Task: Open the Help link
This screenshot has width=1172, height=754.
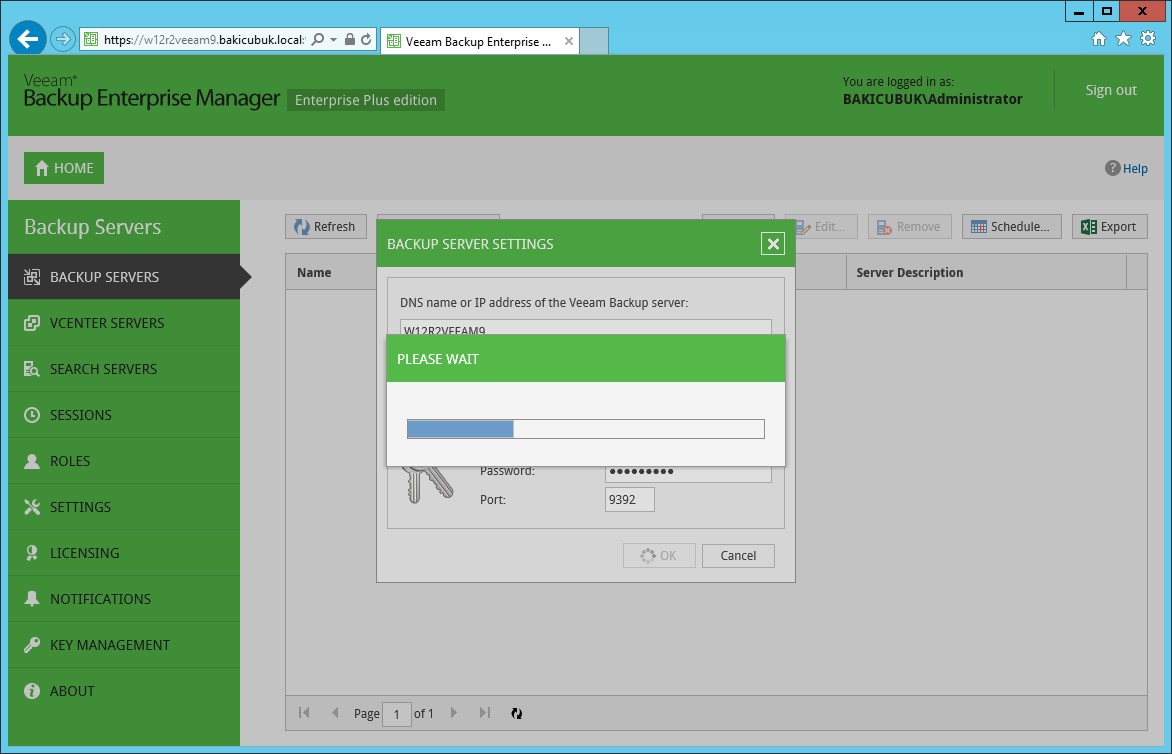Action: 1126,168
